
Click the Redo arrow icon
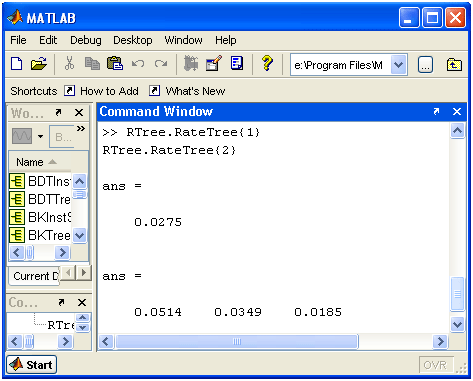(161, 63)
